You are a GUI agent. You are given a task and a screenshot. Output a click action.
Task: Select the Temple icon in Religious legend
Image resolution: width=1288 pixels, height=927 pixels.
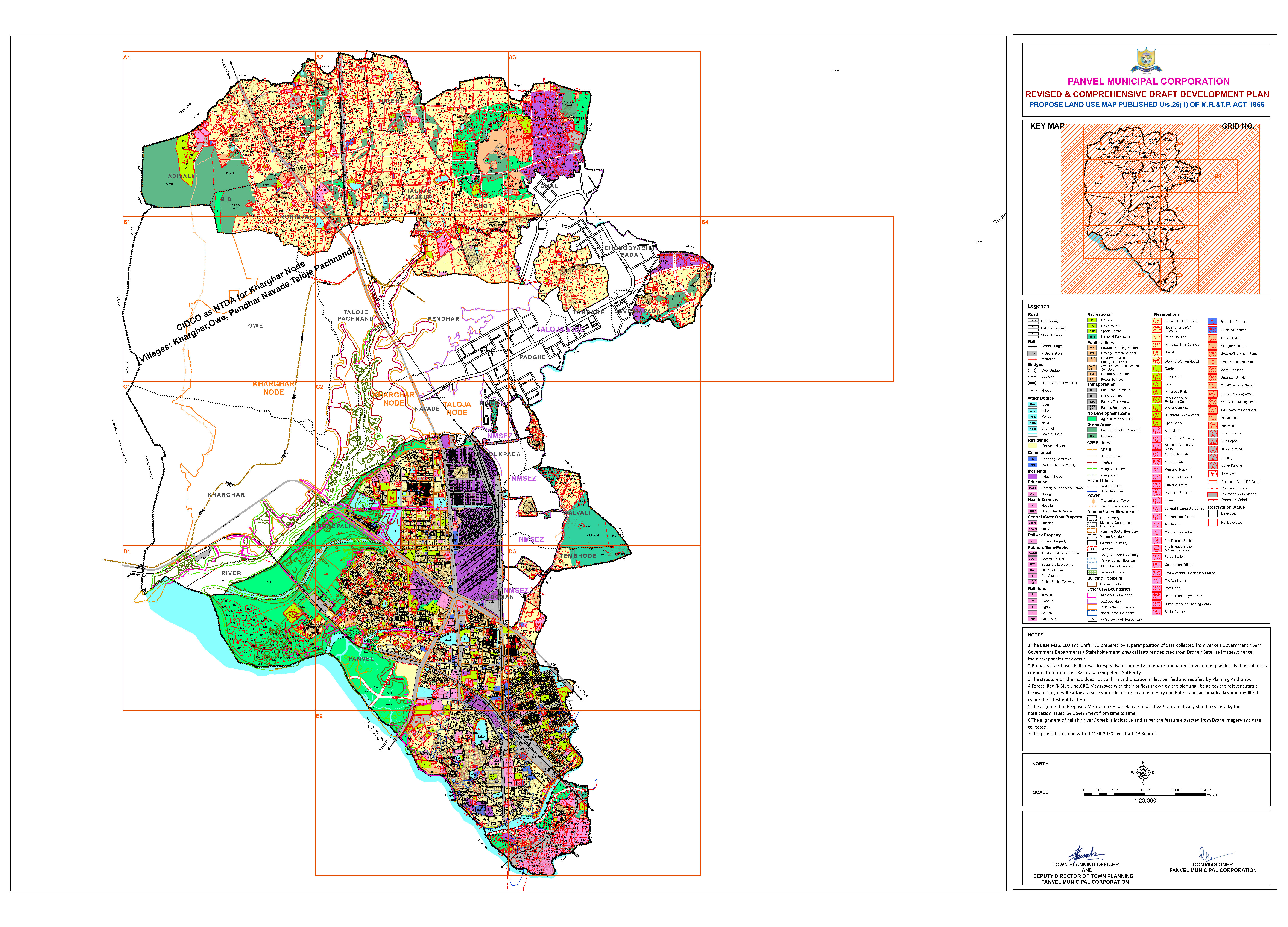coord(1033,595)
